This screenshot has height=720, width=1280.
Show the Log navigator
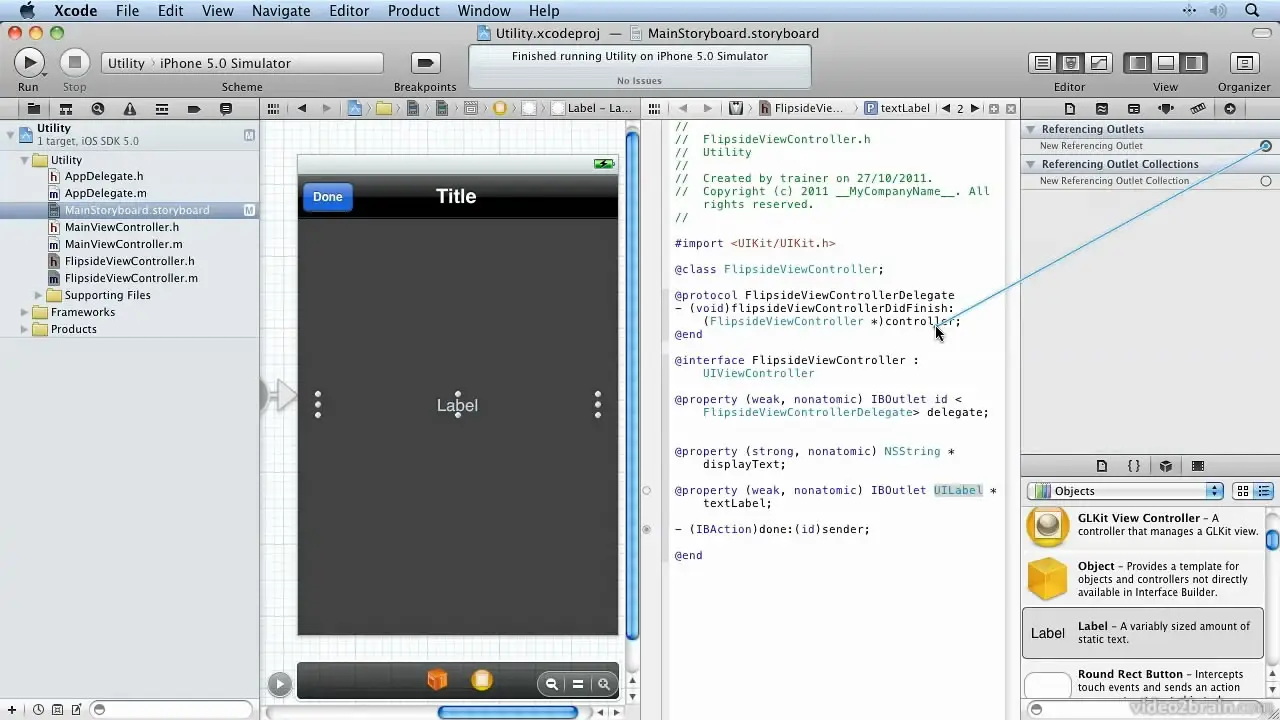[x=226, y=108]
